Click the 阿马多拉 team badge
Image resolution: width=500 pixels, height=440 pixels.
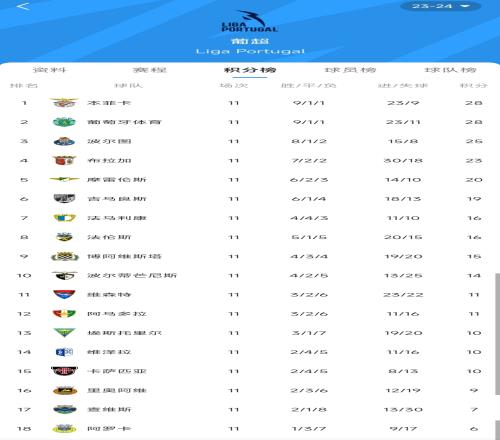[x=64, y=314]
